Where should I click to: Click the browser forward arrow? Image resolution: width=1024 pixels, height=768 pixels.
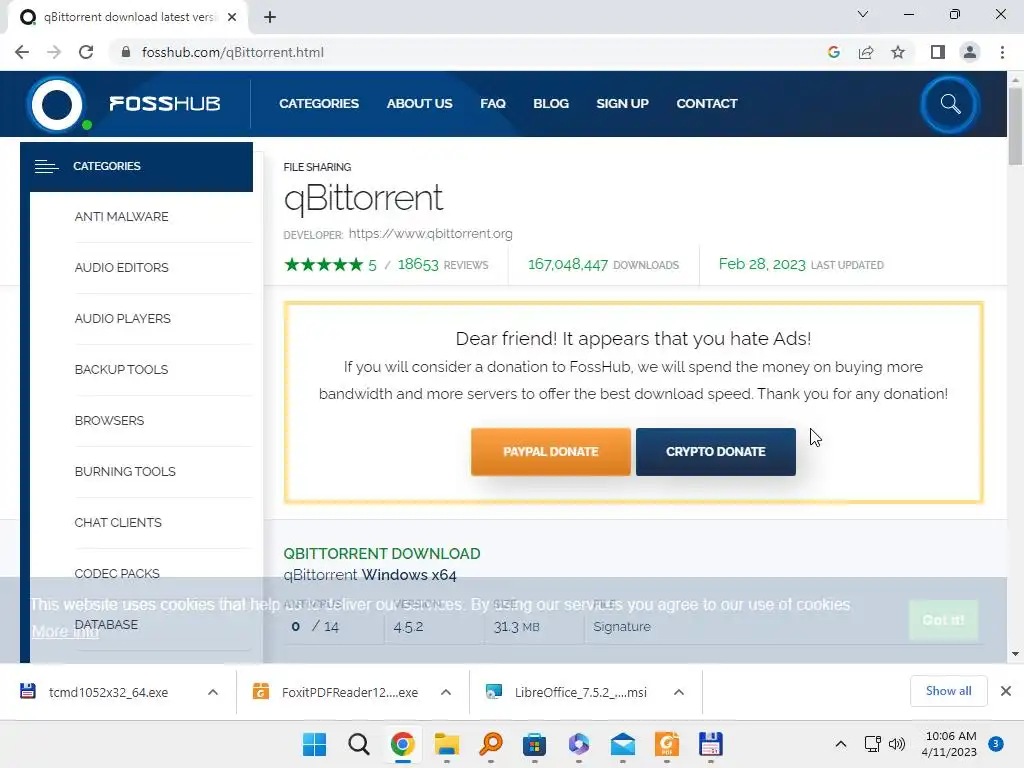[x=54, y=52]
